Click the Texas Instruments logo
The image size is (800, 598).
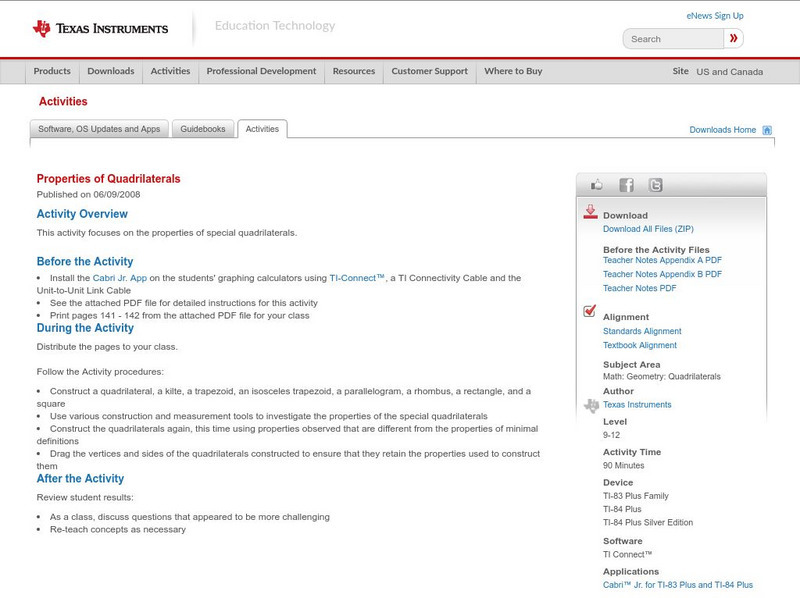pos(100,29)
